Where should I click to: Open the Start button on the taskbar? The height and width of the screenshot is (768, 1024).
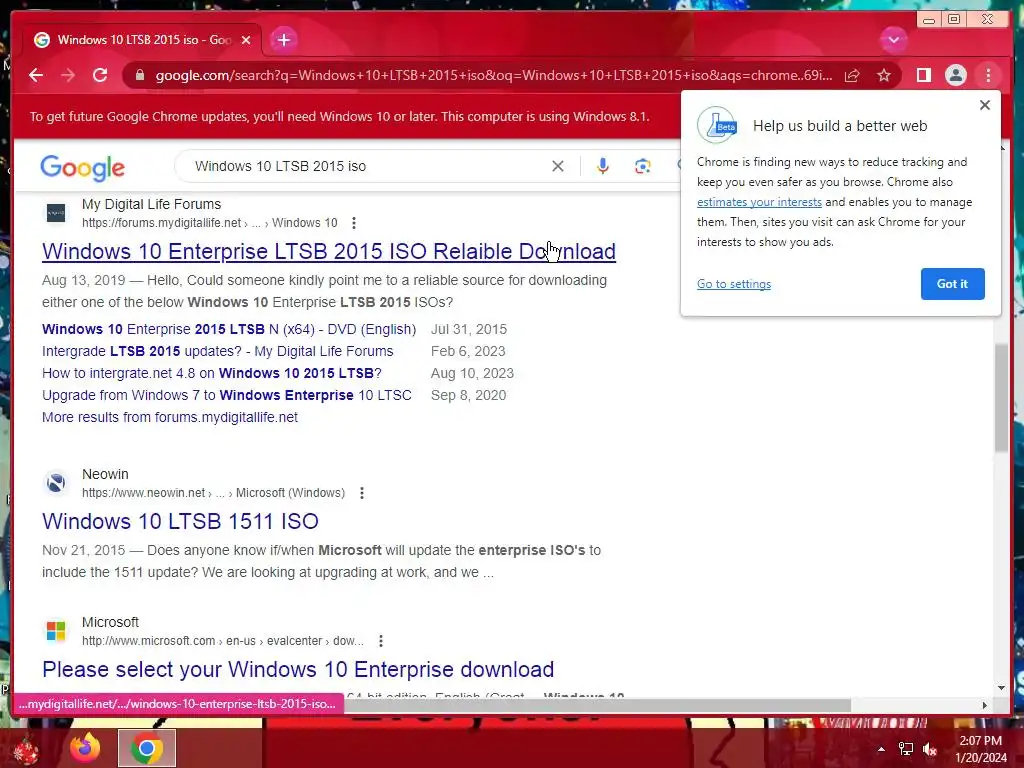[25, 748]
